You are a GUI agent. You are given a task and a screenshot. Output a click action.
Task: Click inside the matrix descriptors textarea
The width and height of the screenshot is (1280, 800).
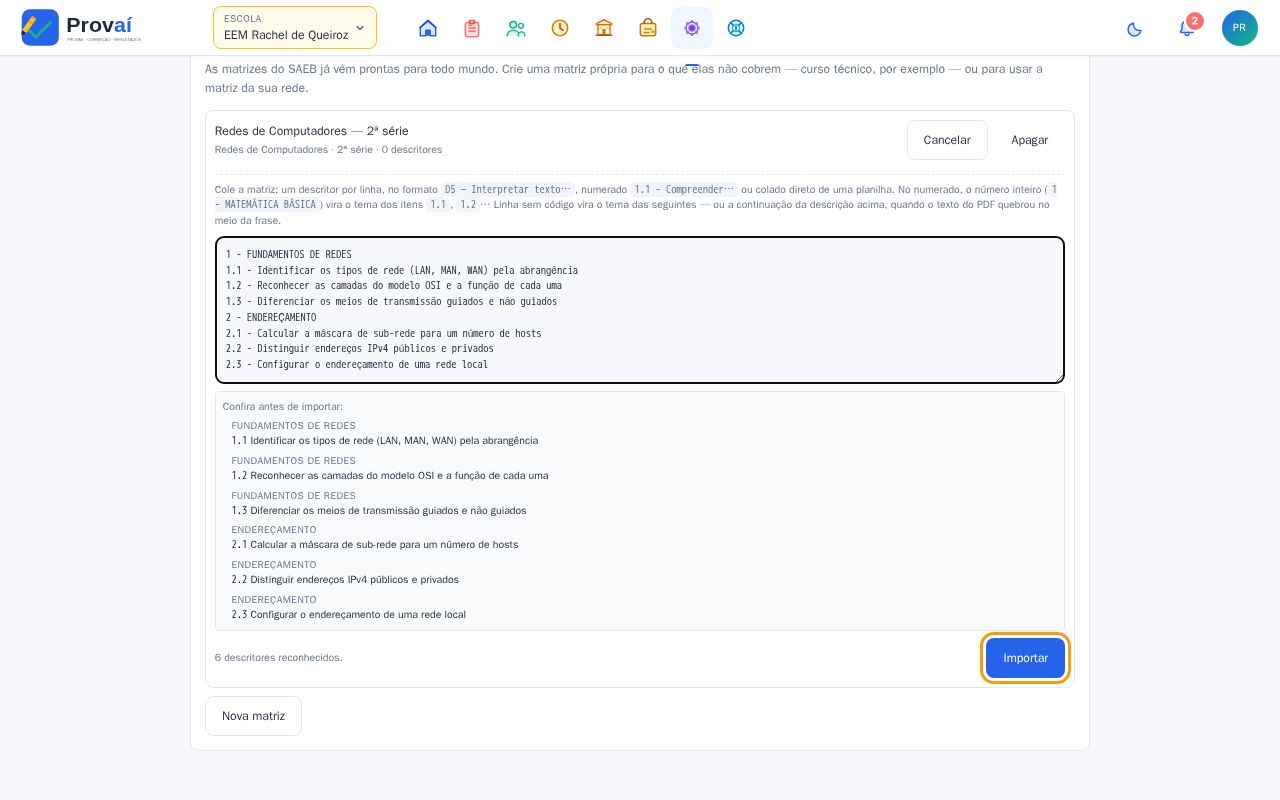point(640,310)
